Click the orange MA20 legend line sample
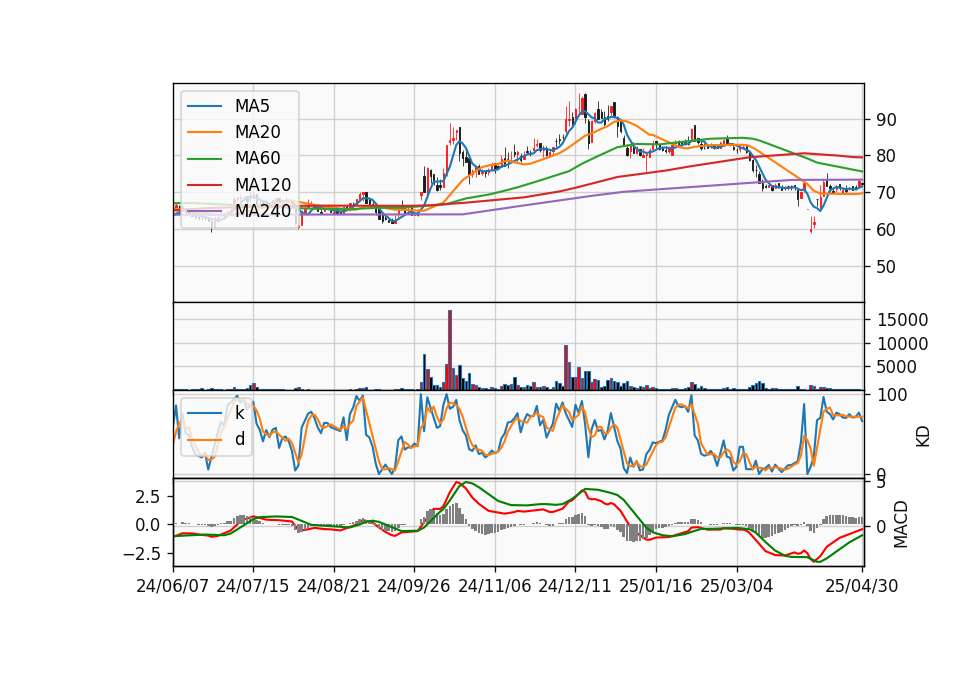This screenshot has width=960, height=690. (204, 132)
